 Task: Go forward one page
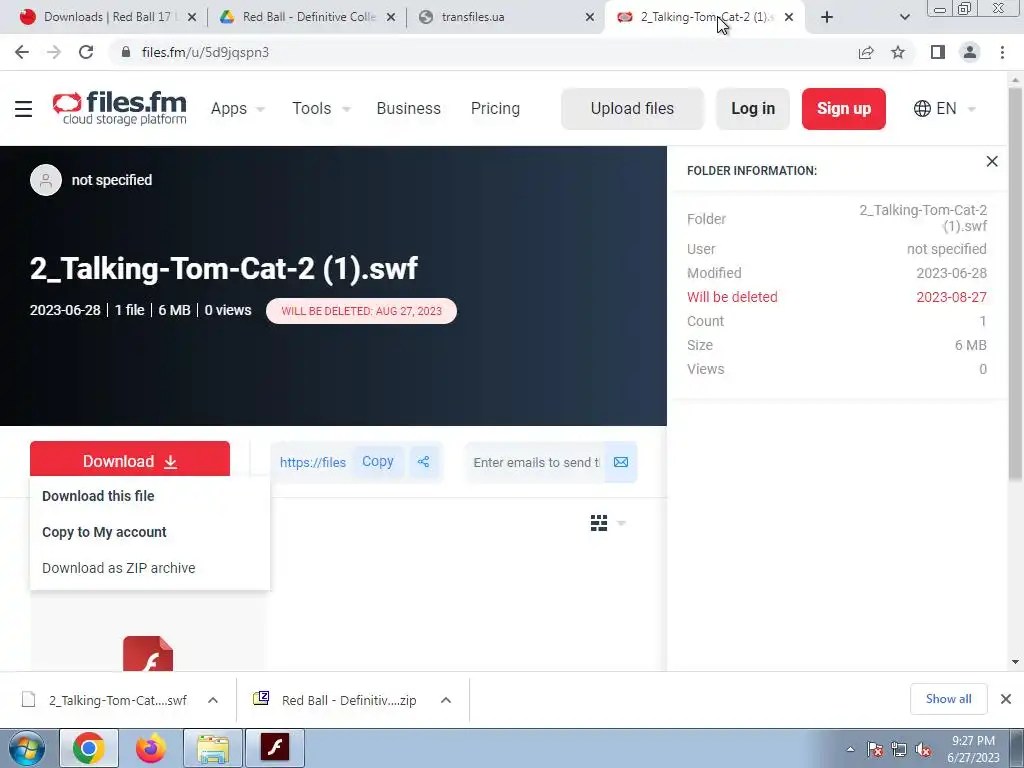tap(54, 52)
